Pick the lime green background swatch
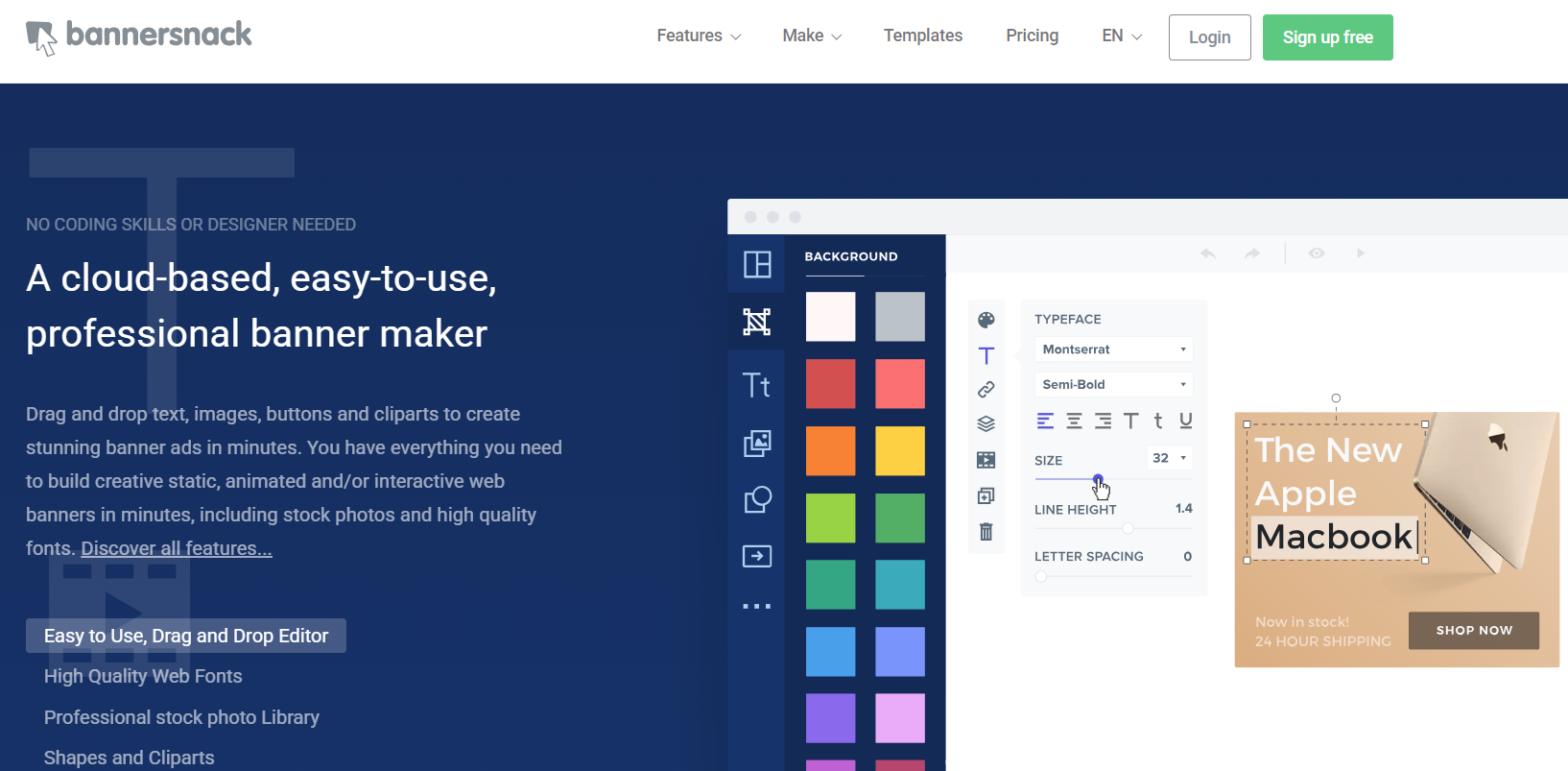The width and height of the screenshot is (1568, 771). point(830,518)
